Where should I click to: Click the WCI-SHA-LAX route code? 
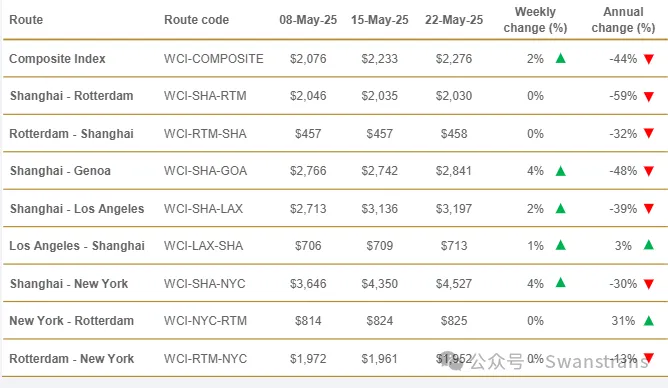click(203, 209)
